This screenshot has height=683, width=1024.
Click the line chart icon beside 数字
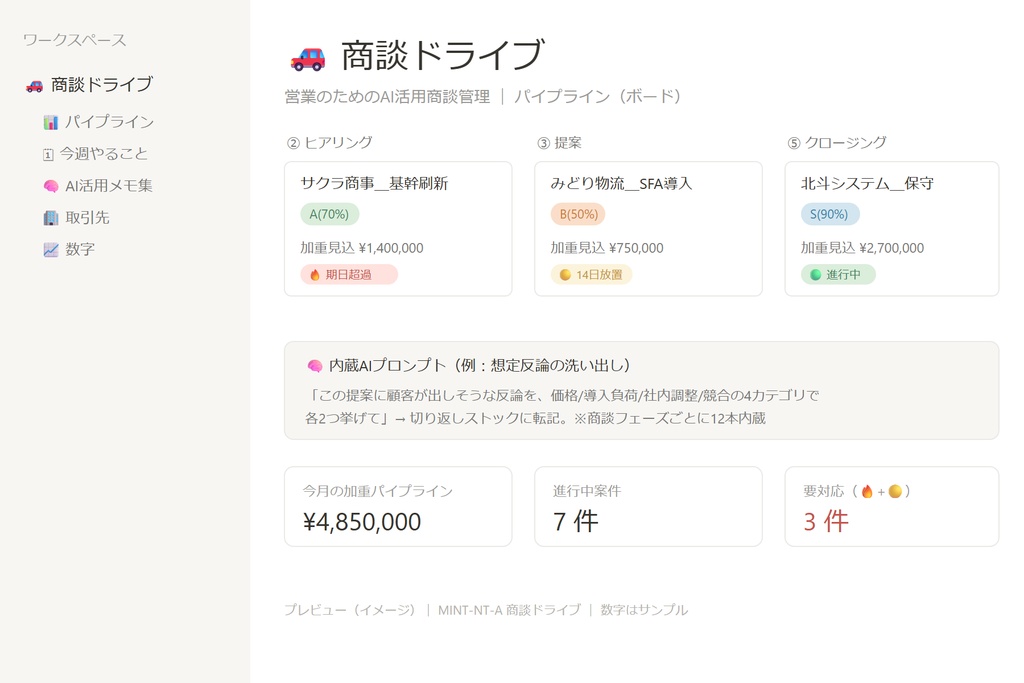tap(50, 249)
